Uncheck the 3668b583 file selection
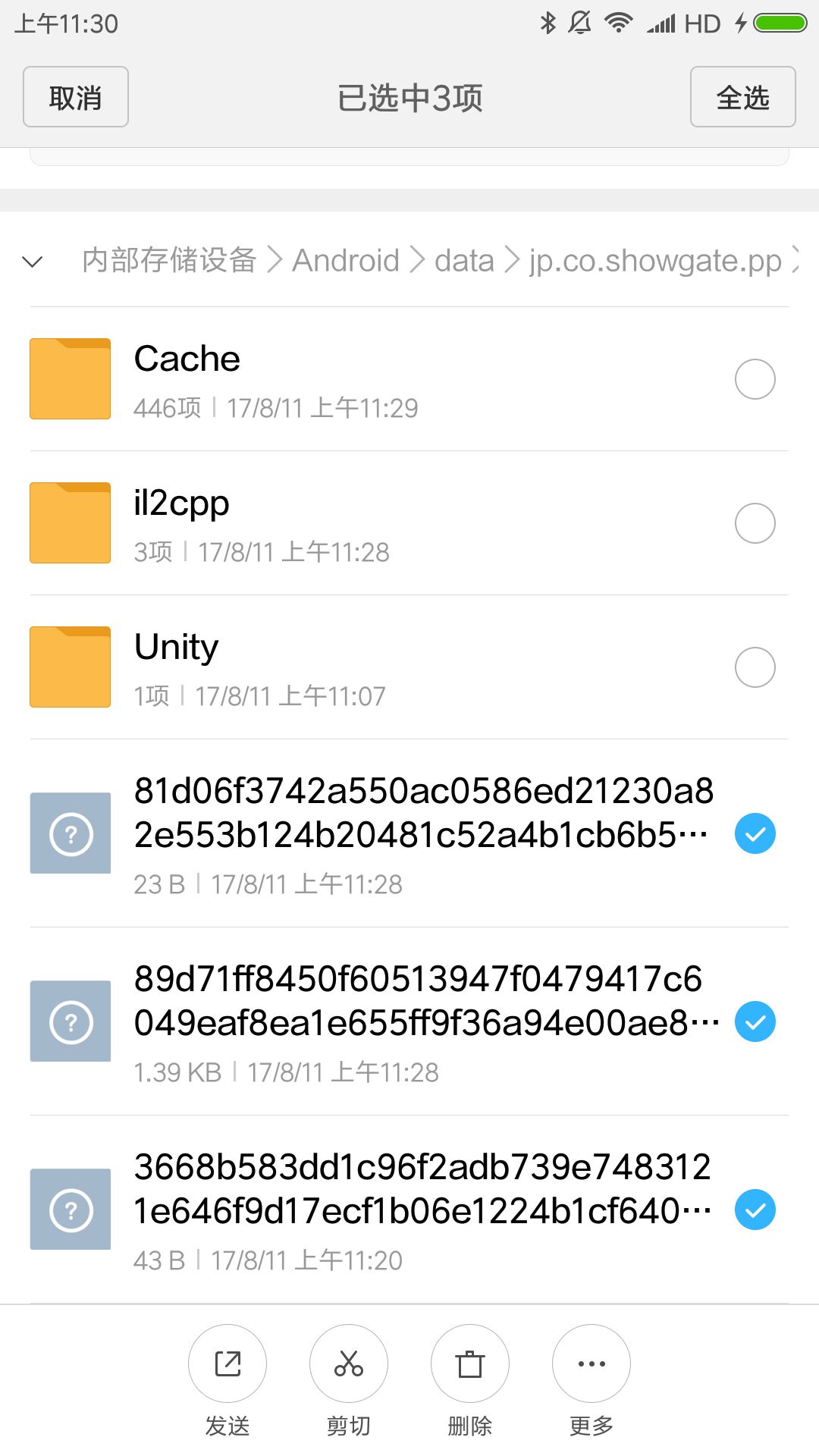 tap(755, 1210)
